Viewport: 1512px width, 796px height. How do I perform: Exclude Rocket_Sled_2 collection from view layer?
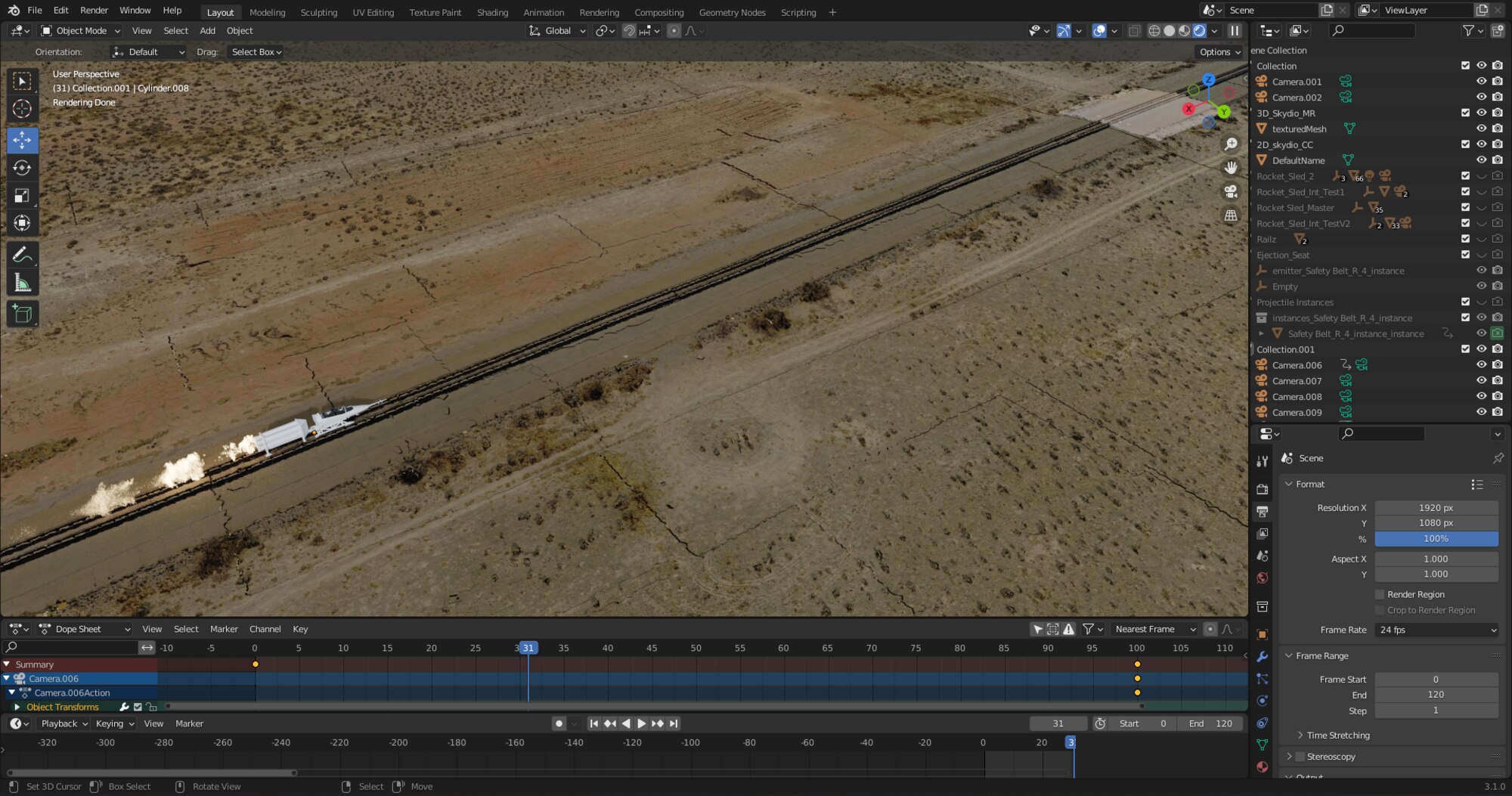tap(1465, 176)
